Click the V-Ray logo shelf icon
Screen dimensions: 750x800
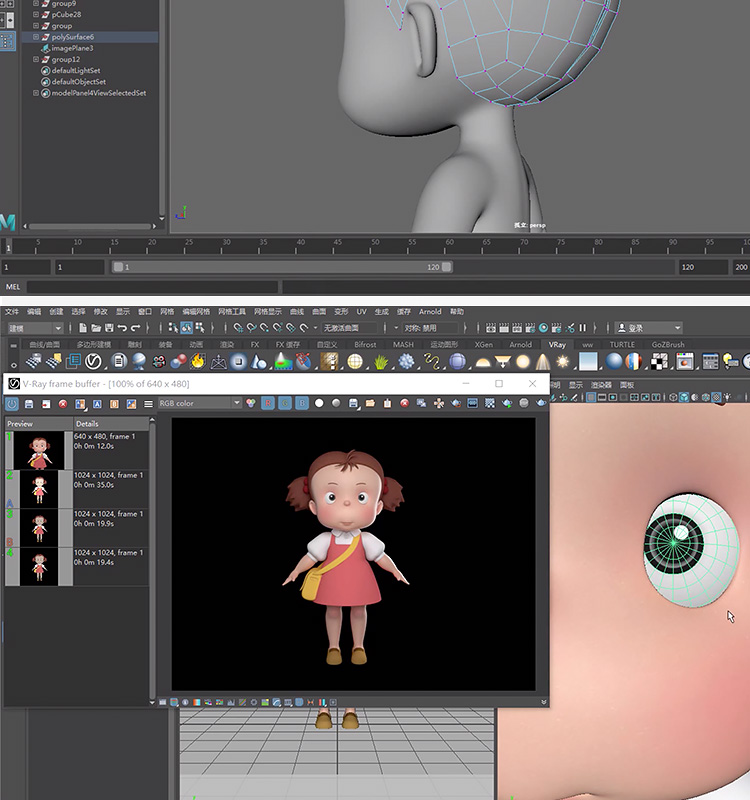pos(93,362)
